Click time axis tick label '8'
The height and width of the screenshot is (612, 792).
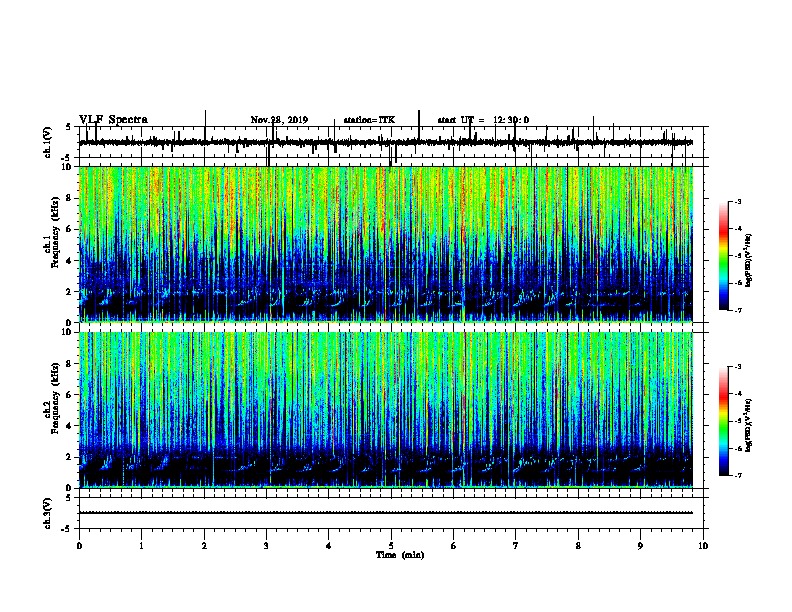click(x=578, y=546)
